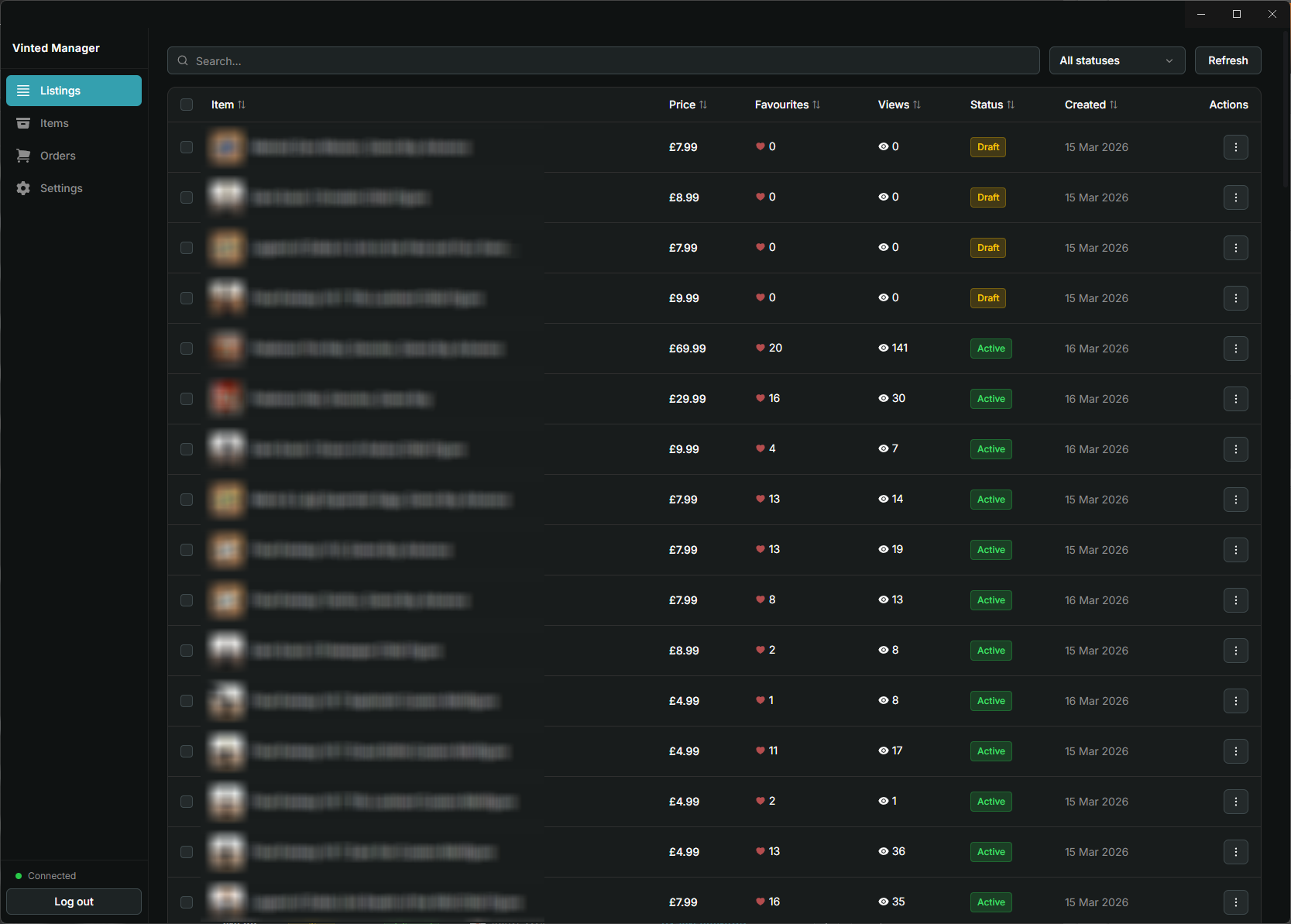Open Settings via the gear icon
1291x924 pixels.
coord(23,188)
